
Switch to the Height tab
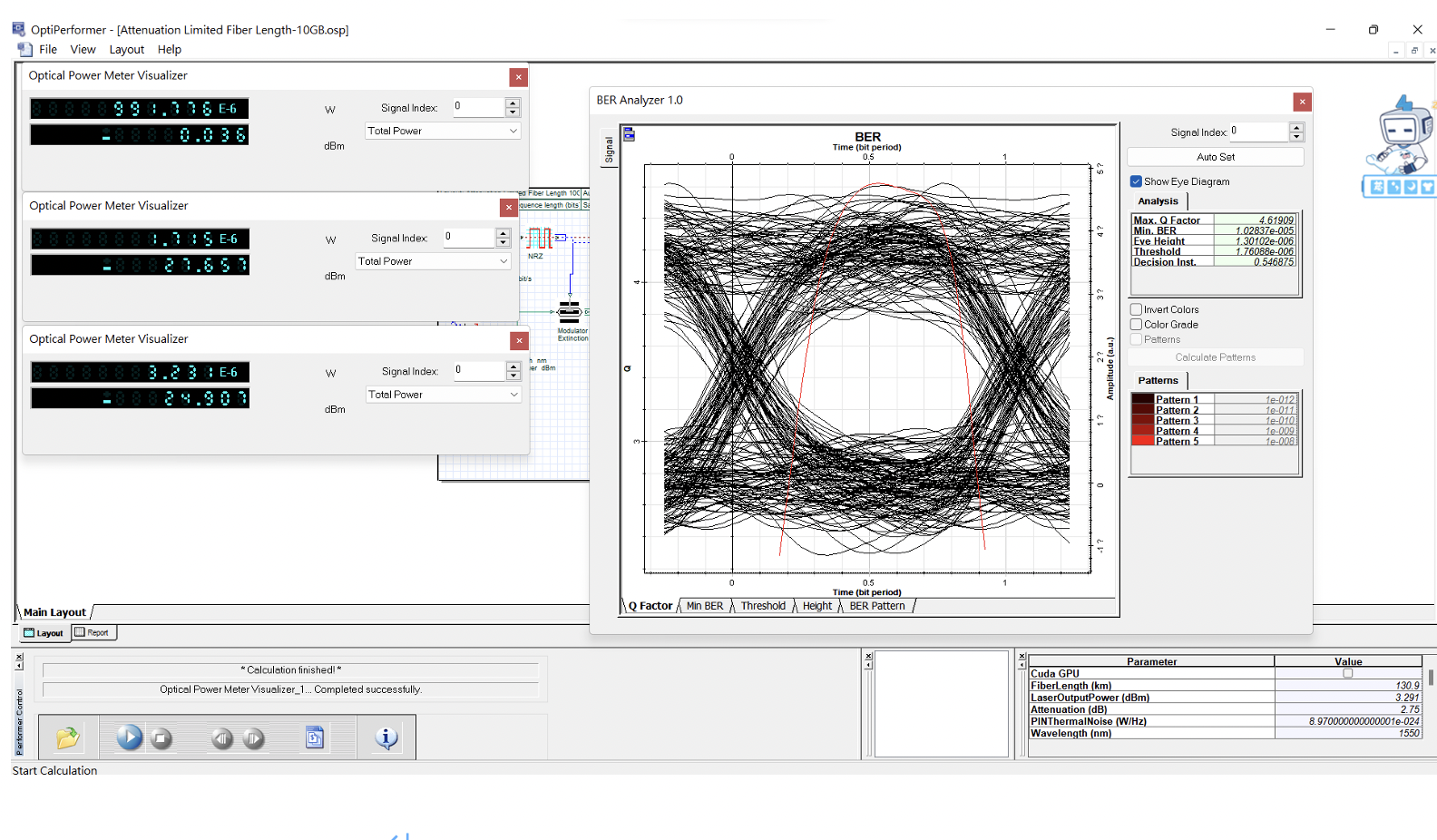[816, 606]
